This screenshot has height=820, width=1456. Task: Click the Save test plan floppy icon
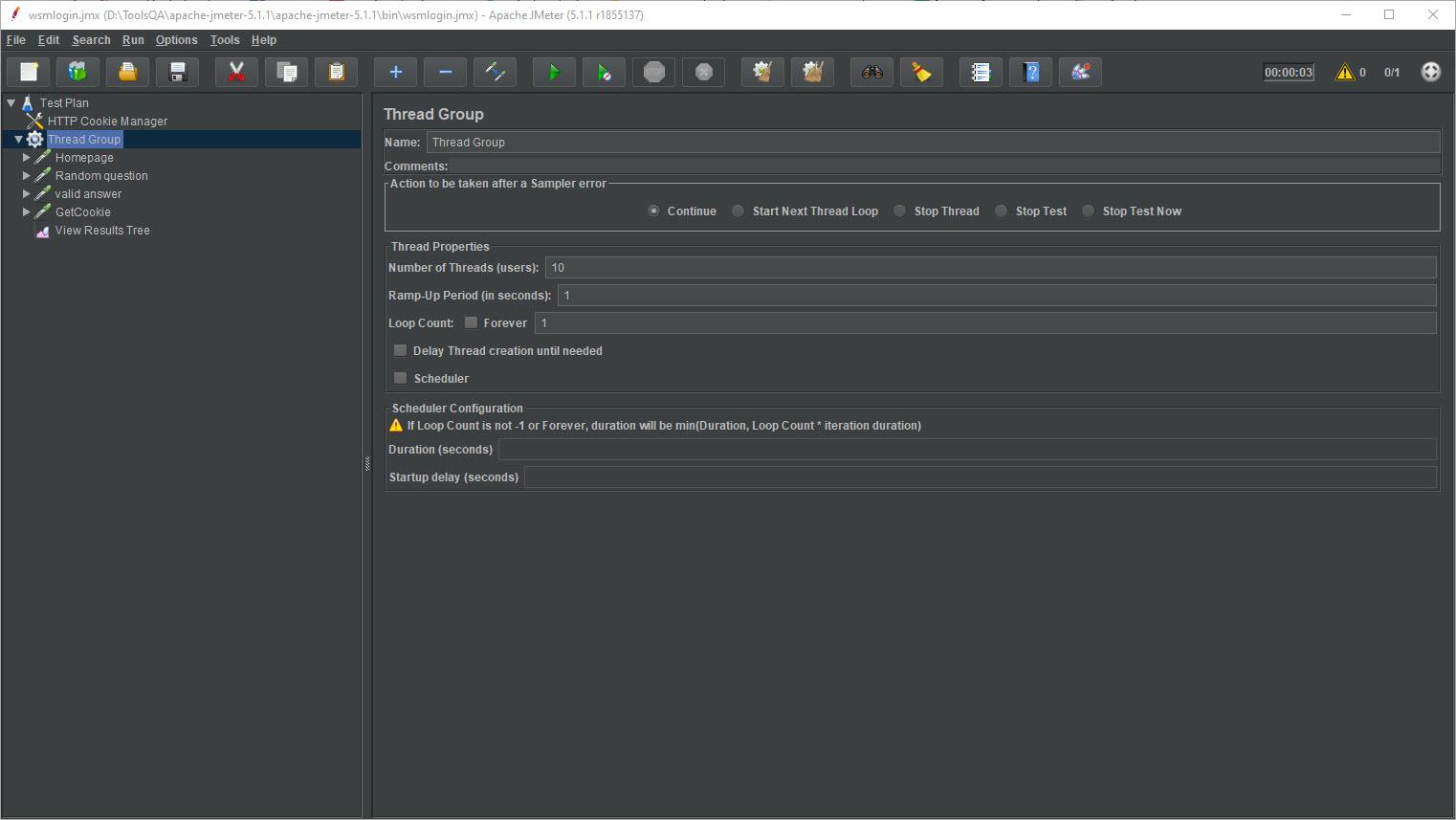(177, 72)
